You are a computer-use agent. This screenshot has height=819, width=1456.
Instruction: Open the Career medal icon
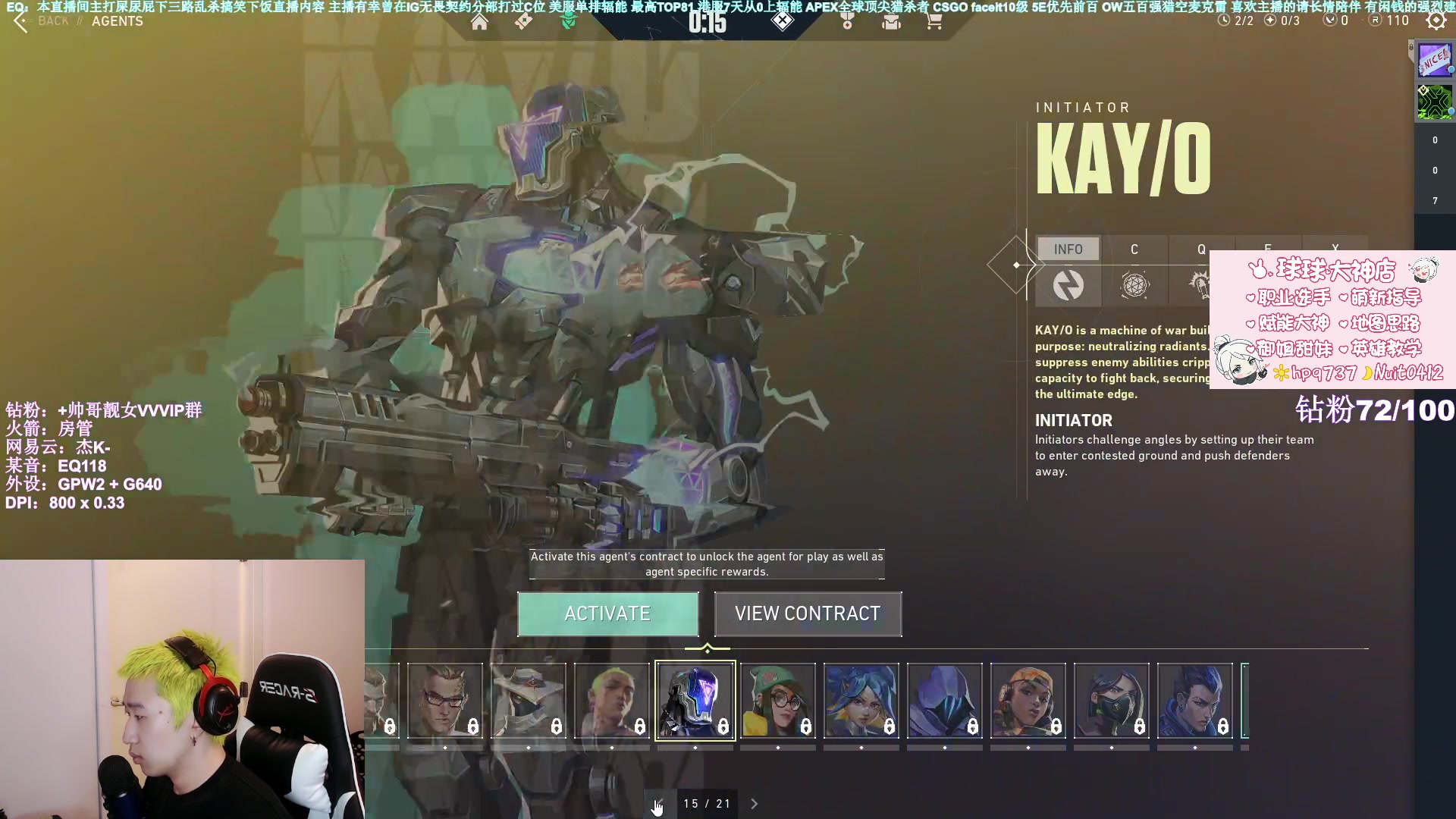[847, 21]
